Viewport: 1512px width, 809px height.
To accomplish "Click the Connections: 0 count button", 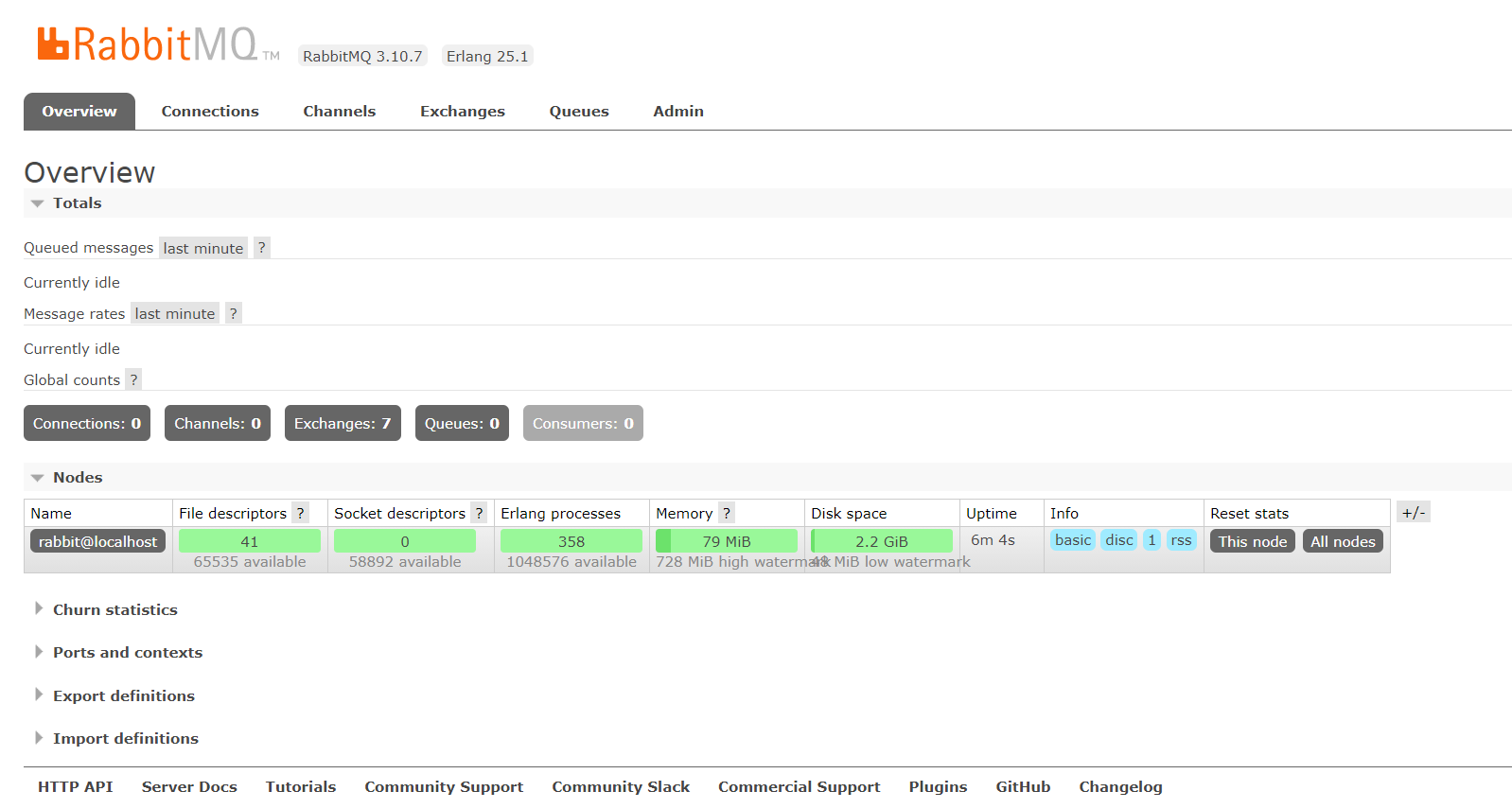I will tap(87, 423).
